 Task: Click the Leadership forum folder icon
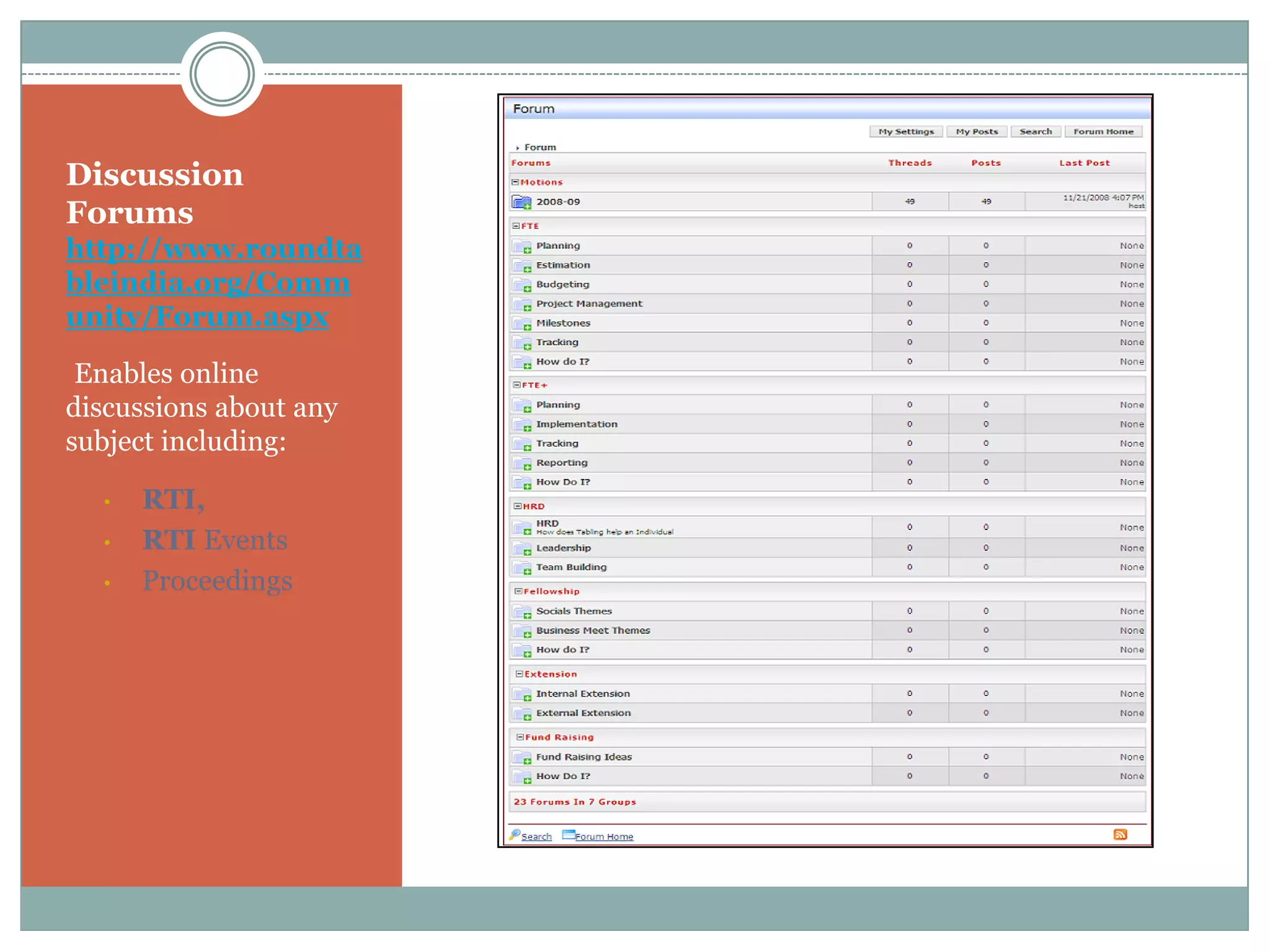(x=522, y=549)
